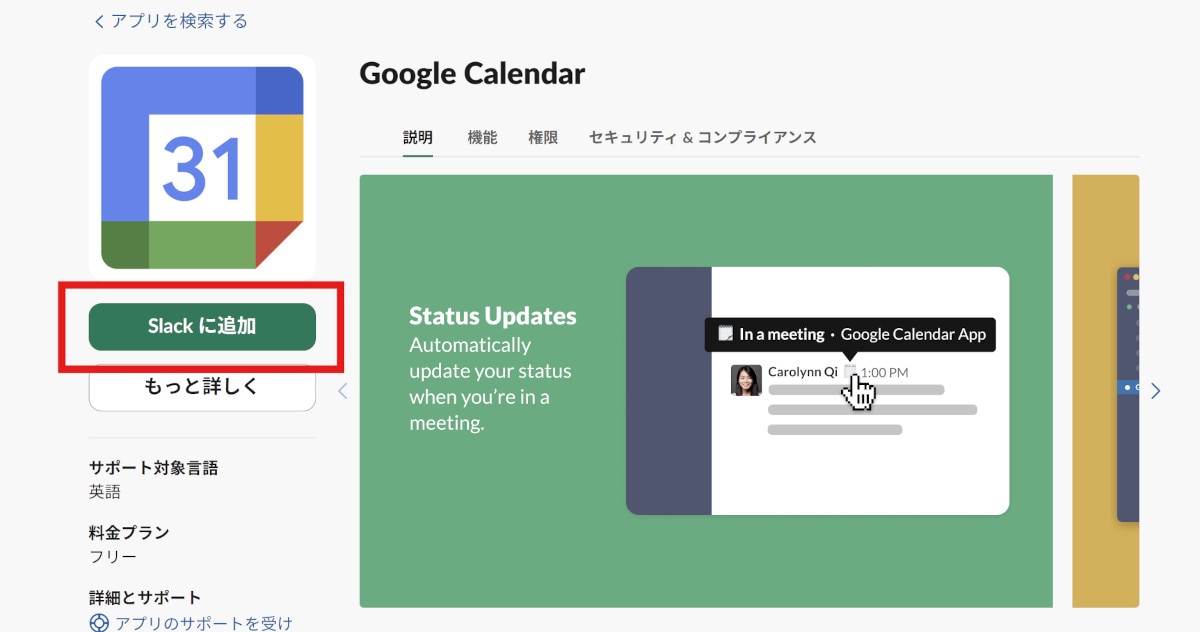Advance carousel with right arrow
Viewport: 1200px width, 632px height.
point(1155,391)
